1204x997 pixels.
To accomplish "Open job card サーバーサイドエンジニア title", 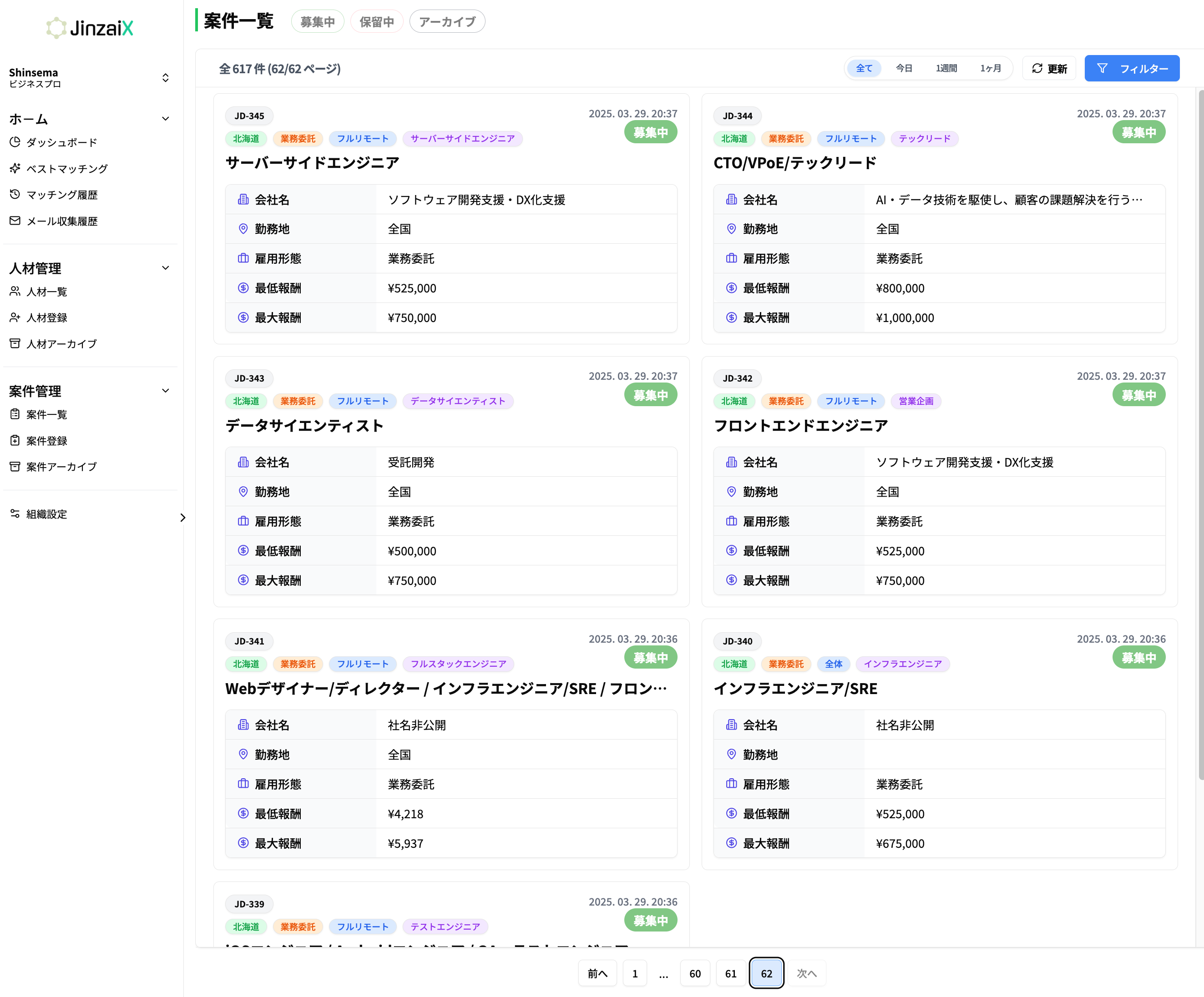I will (312, 163).
